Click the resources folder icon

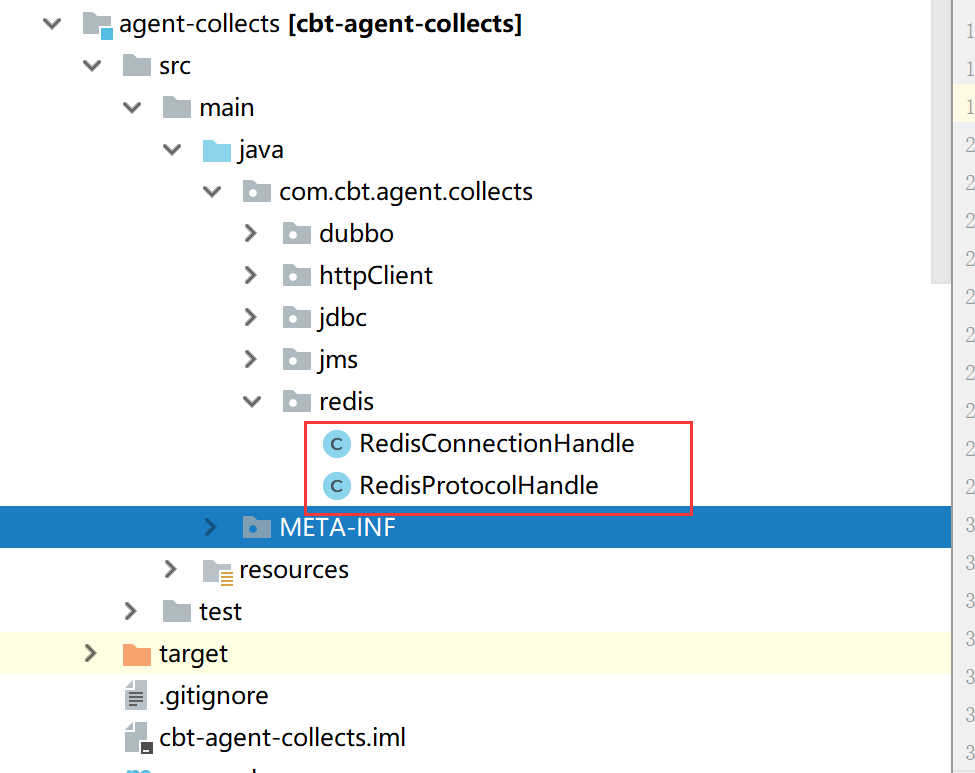tap(217, 570)
